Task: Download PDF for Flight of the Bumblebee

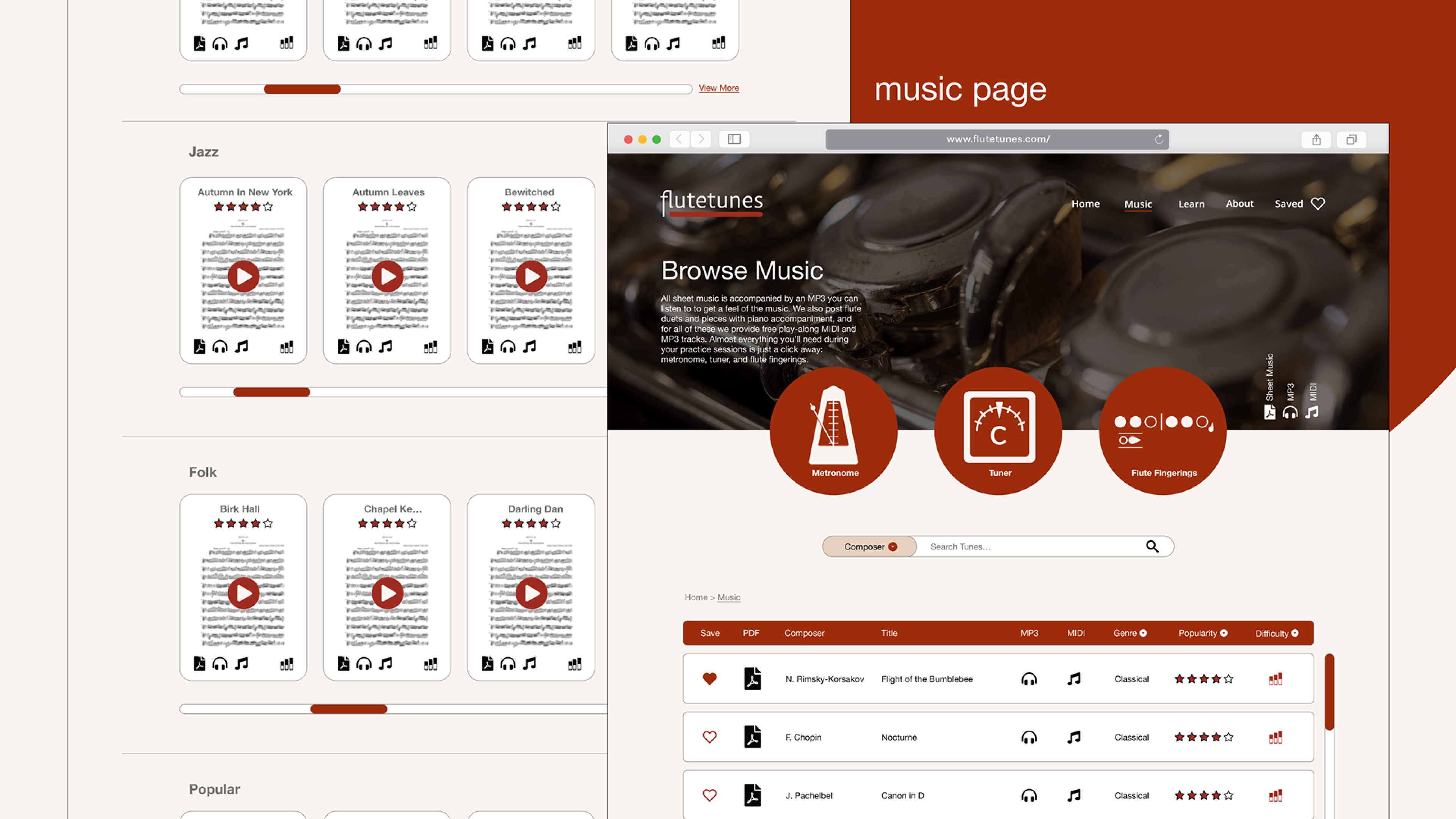Action: (752, 678)
